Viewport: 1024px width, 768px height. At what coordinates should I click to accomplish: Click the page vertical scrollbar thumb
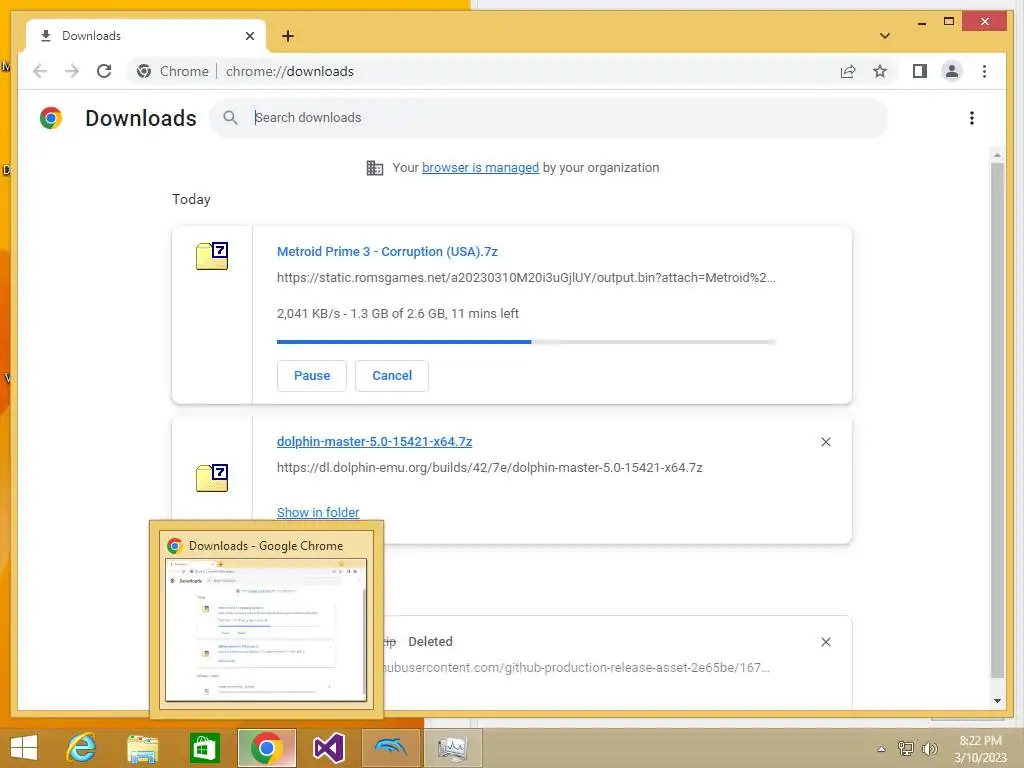(997, 421)
